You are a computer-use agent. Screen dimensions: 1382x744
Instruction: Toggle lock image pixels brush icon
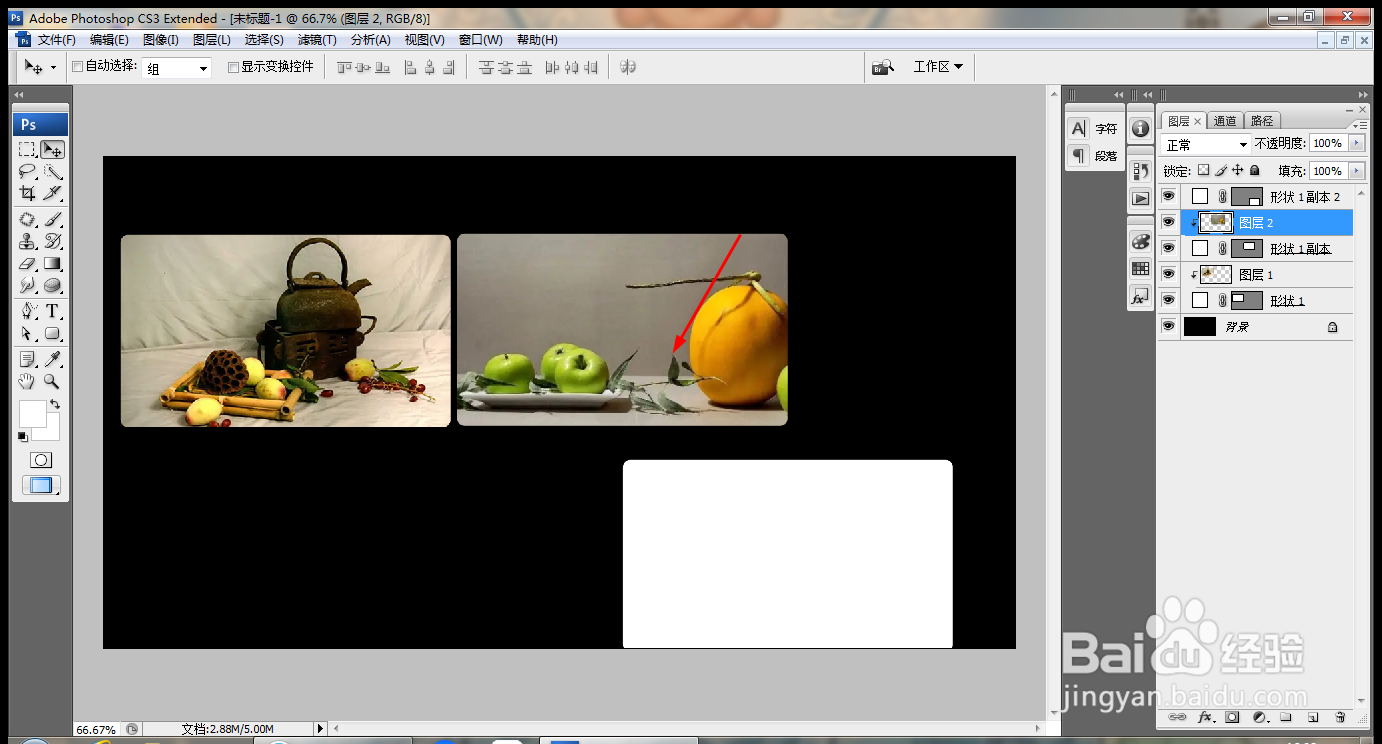click(x=1221, y=171)
